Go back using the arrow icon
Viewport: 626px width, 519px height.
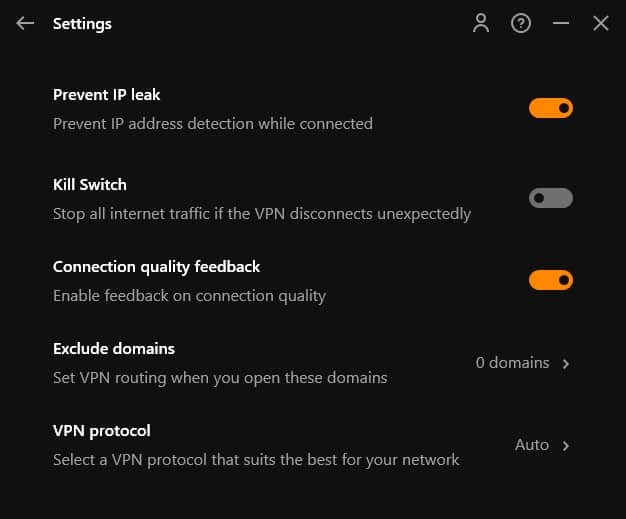(25, 23)
